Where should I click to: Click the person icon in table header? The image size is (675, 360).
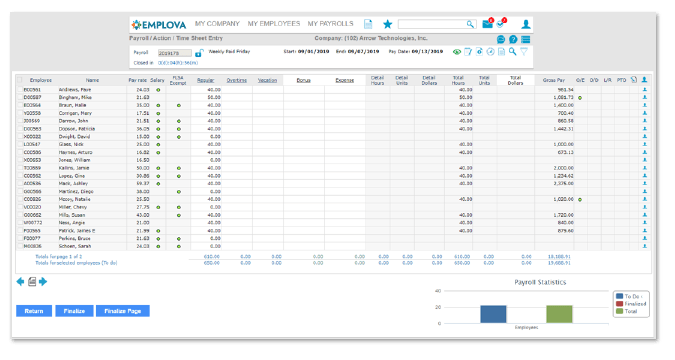click(x=644, y=80)
